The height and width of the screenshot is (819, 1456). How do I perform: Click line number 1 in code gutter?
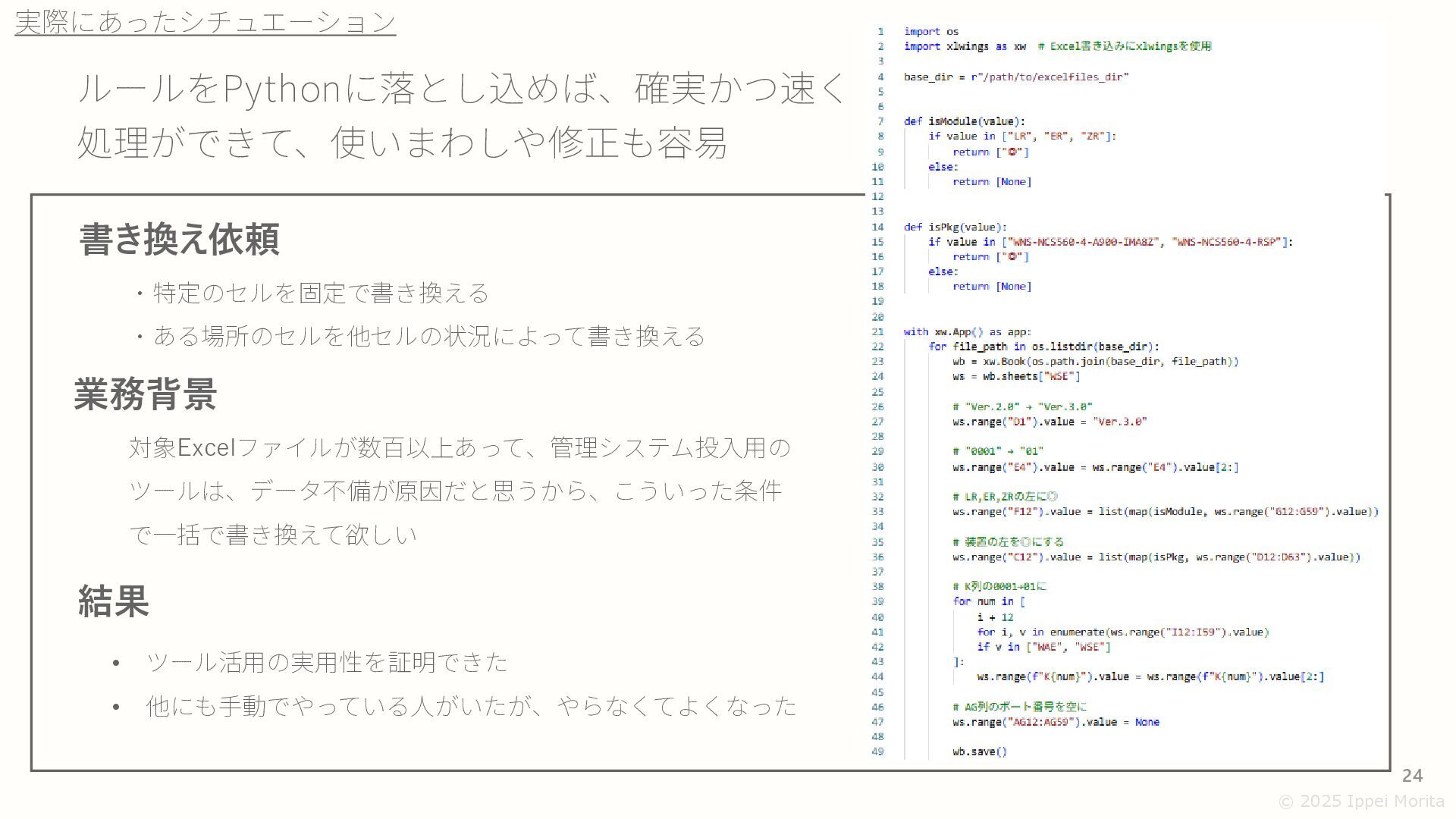(x=880, y=32)
